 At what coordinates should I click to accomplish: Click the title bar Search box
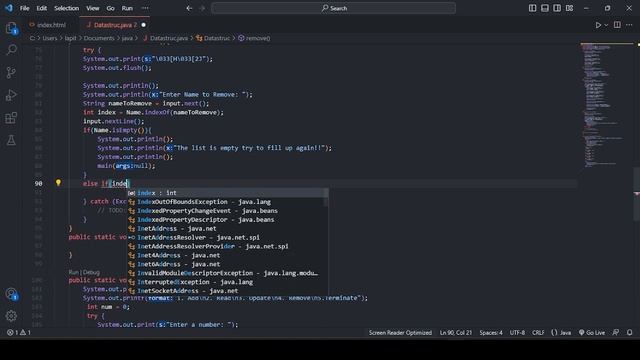click(x=333, y=8)
